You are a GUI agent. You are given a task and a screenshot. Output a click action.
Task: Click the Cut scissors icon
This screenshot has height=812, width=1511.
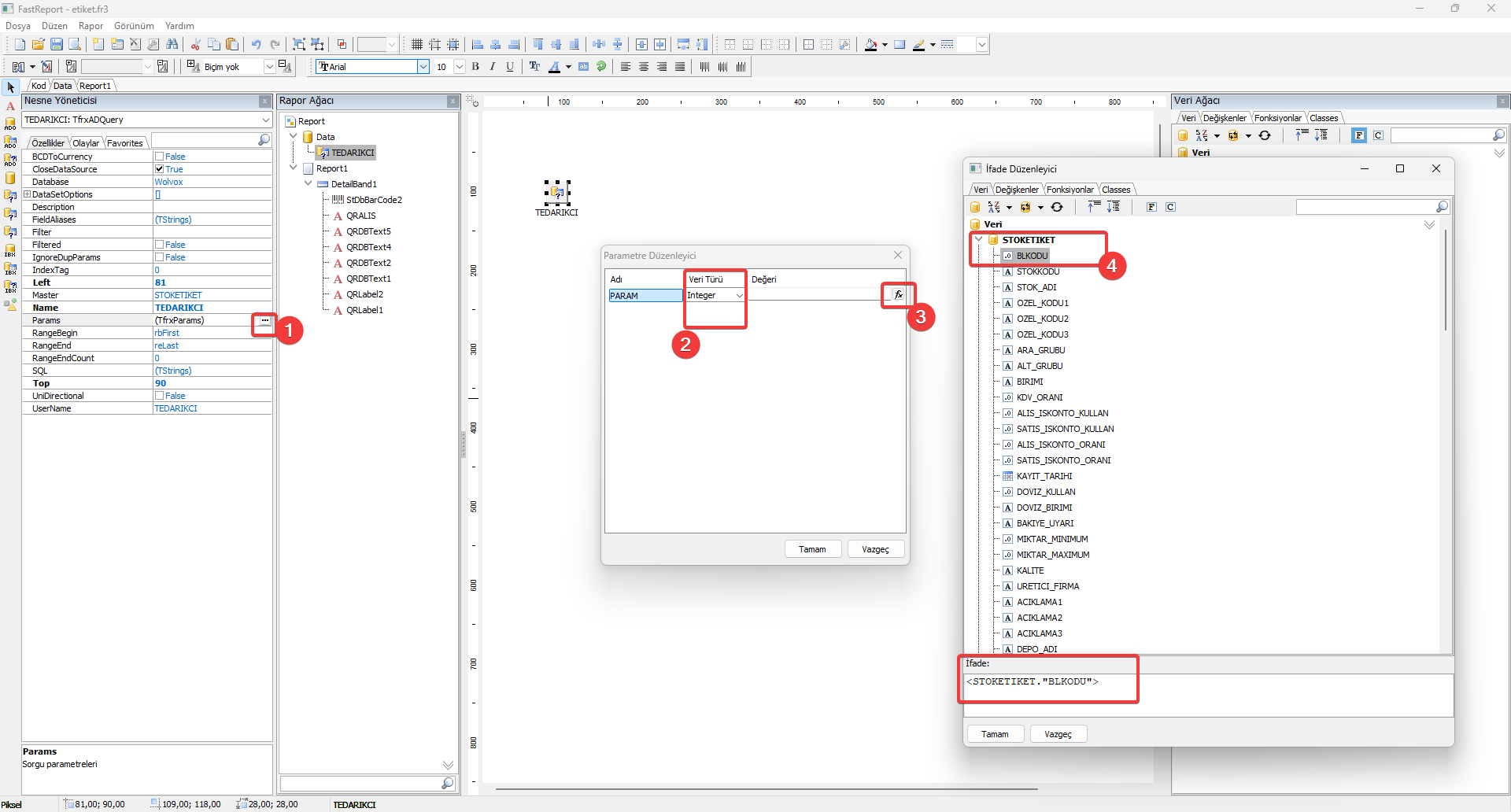(195, 45)
